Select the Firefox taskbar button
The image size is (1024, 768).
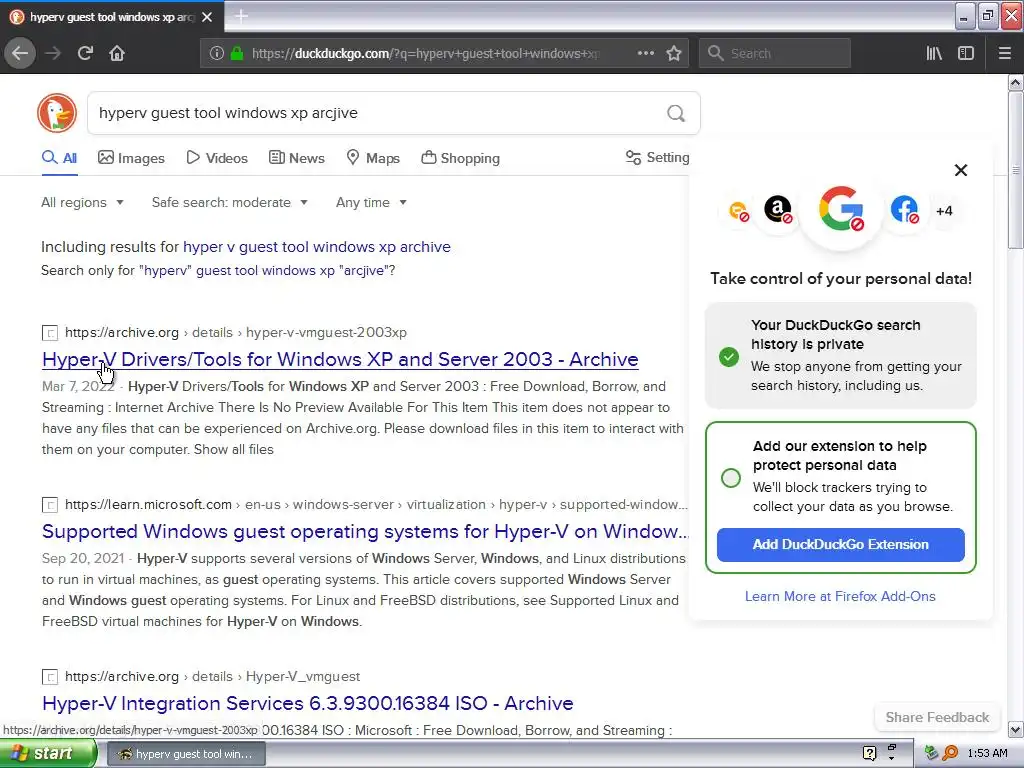[186, 754]
